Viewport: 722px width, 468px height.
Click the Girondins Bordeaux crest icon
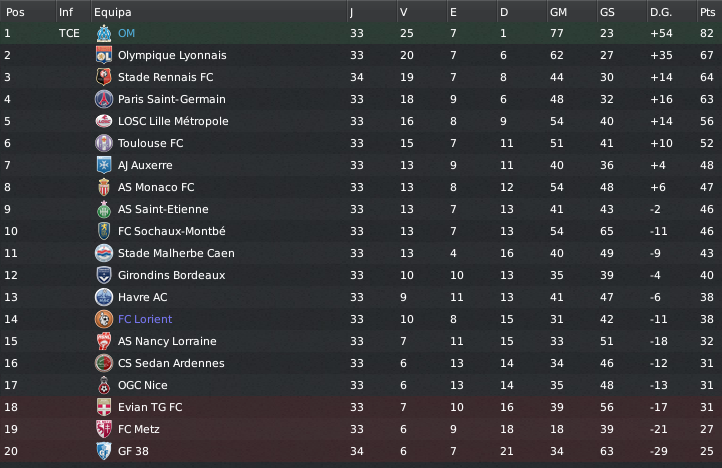click(103, 275)
